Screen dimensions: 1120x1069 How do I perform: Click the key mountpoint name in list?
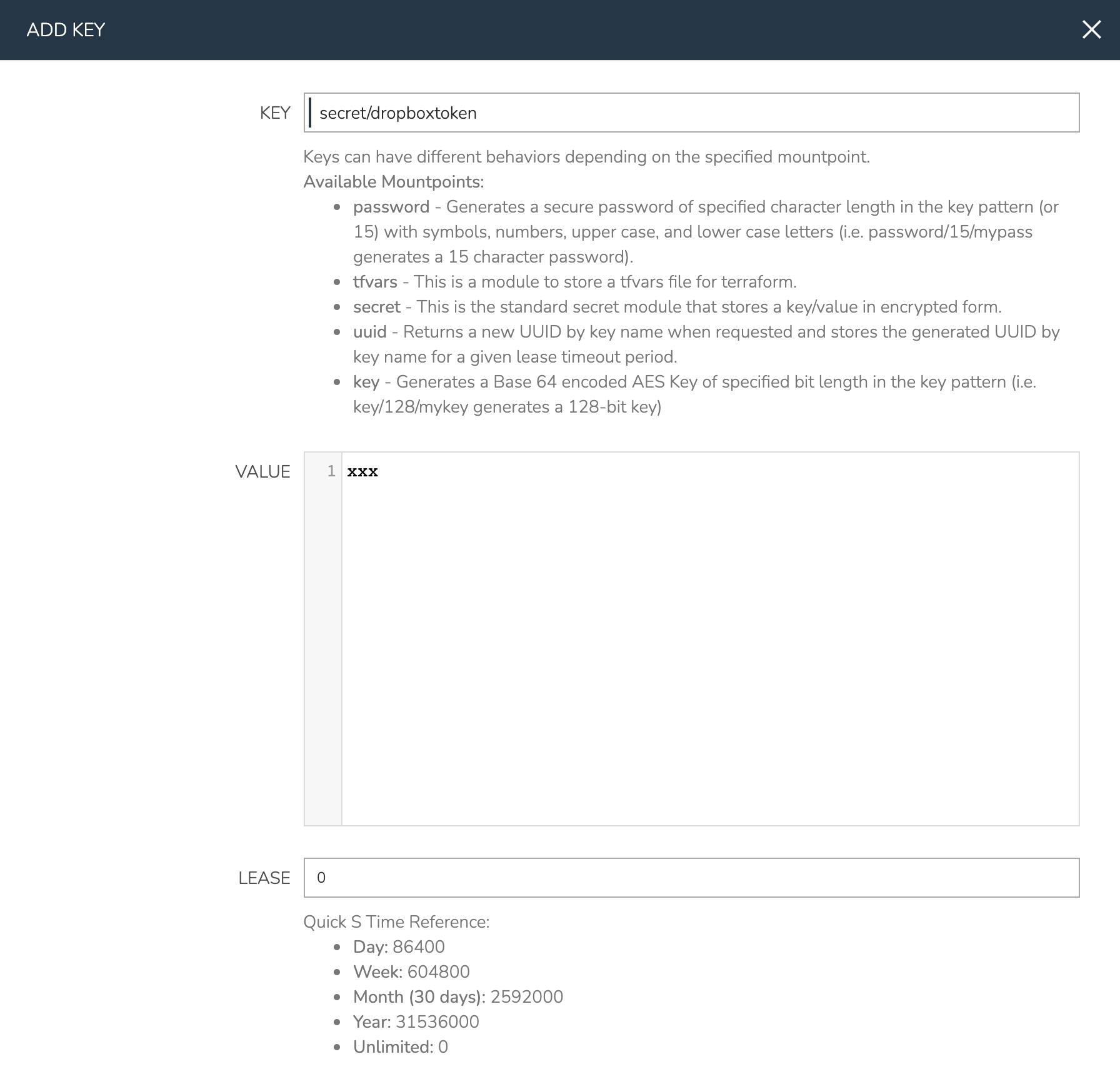click(x=366, y=382)
